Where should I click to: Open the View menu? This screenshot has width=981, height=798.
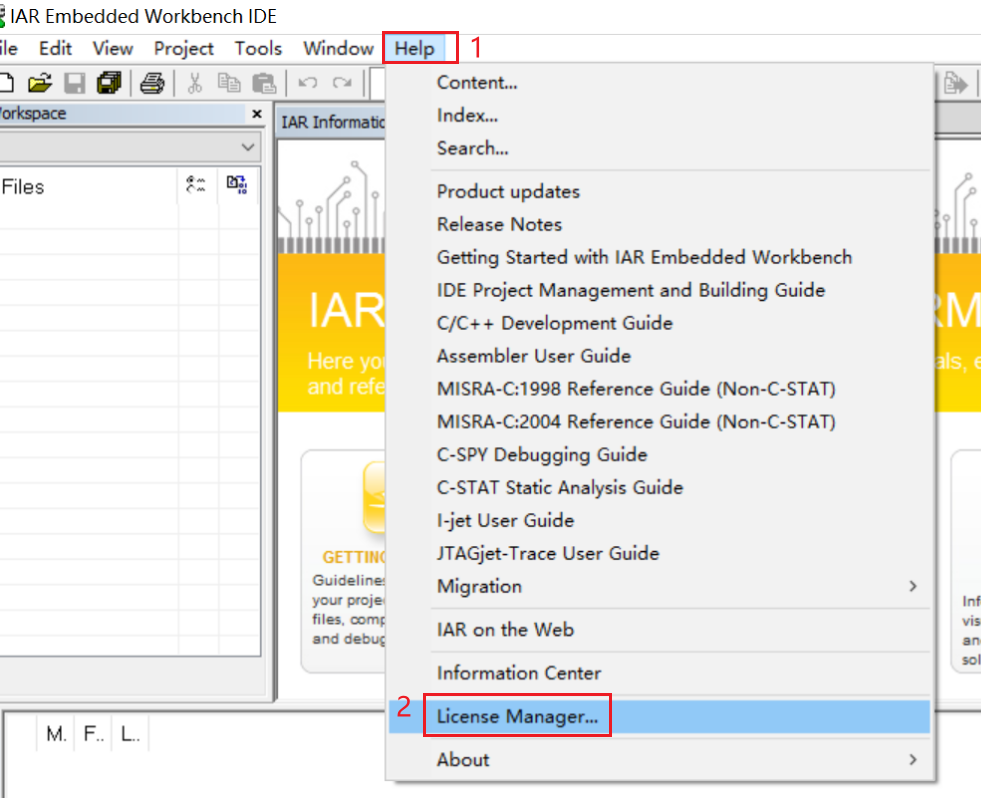click(x=113, y=48)
